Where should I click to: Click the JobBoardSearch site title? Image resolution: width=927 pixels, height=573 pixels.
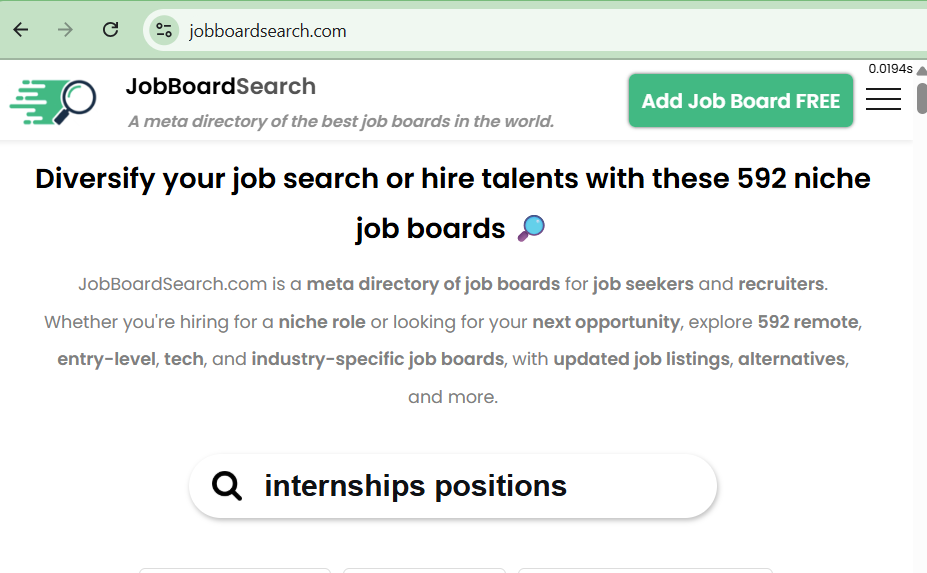click(x=221, y=87)
